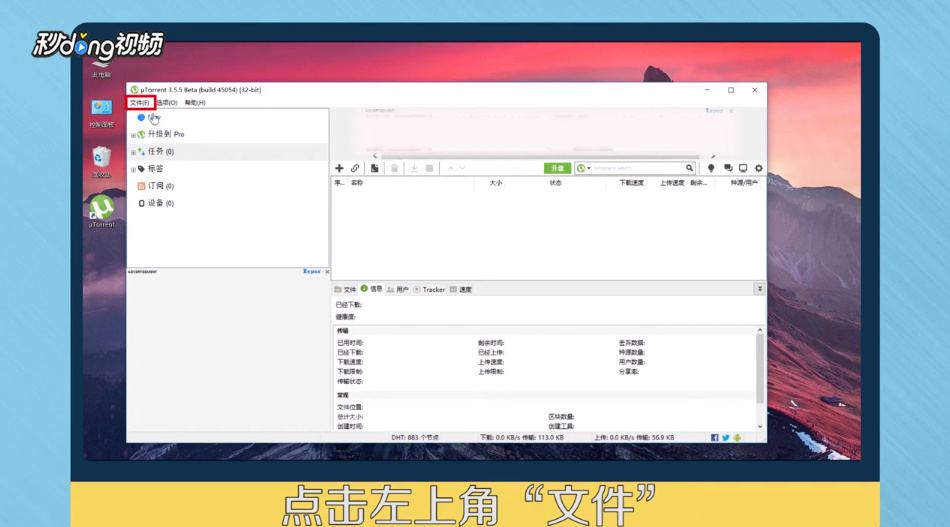The image size is (950, 527).
Task: Click detail pane scrollbar down arrow
Action: point(760,426)
